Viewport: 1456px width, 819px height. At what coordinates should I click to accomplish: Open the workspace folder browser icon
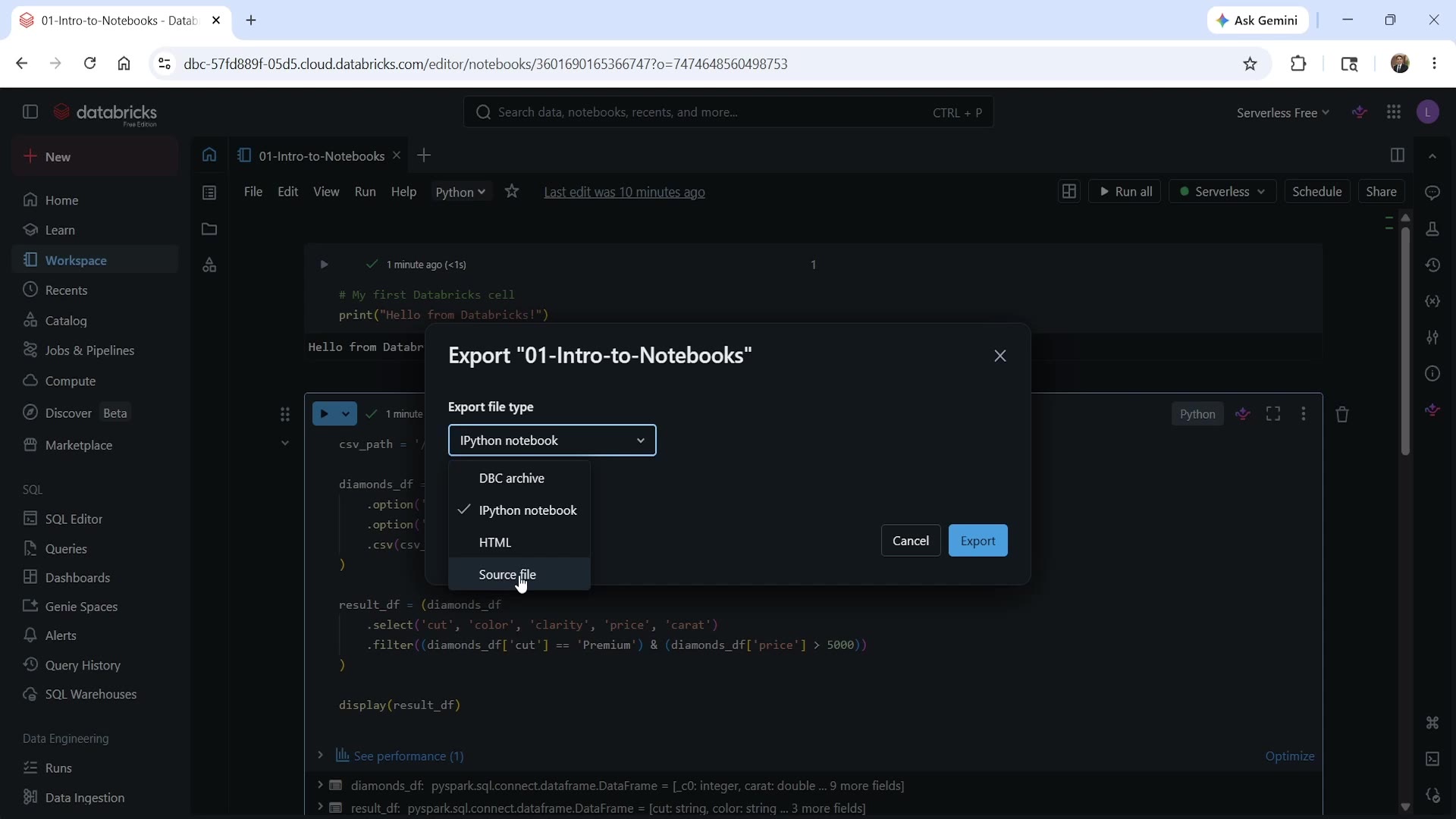209,229
